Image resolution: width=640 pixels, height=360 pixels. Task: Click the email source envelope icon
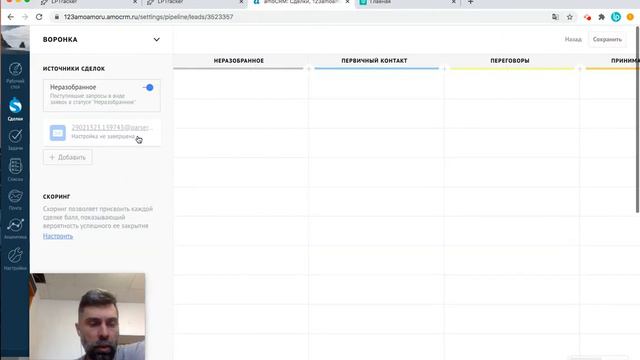click(x=58, y=133)
